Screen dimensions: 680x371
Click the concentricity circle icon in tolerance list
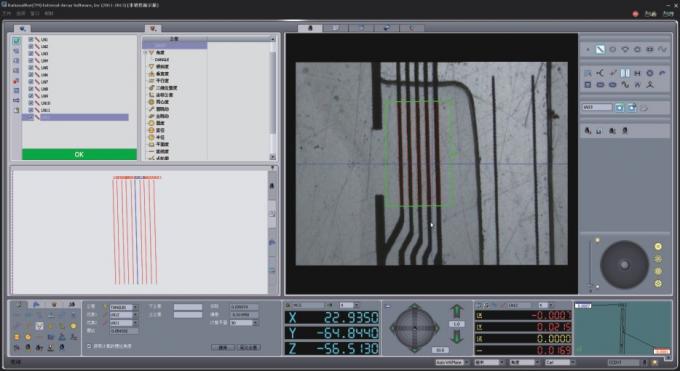click(151, 102)
